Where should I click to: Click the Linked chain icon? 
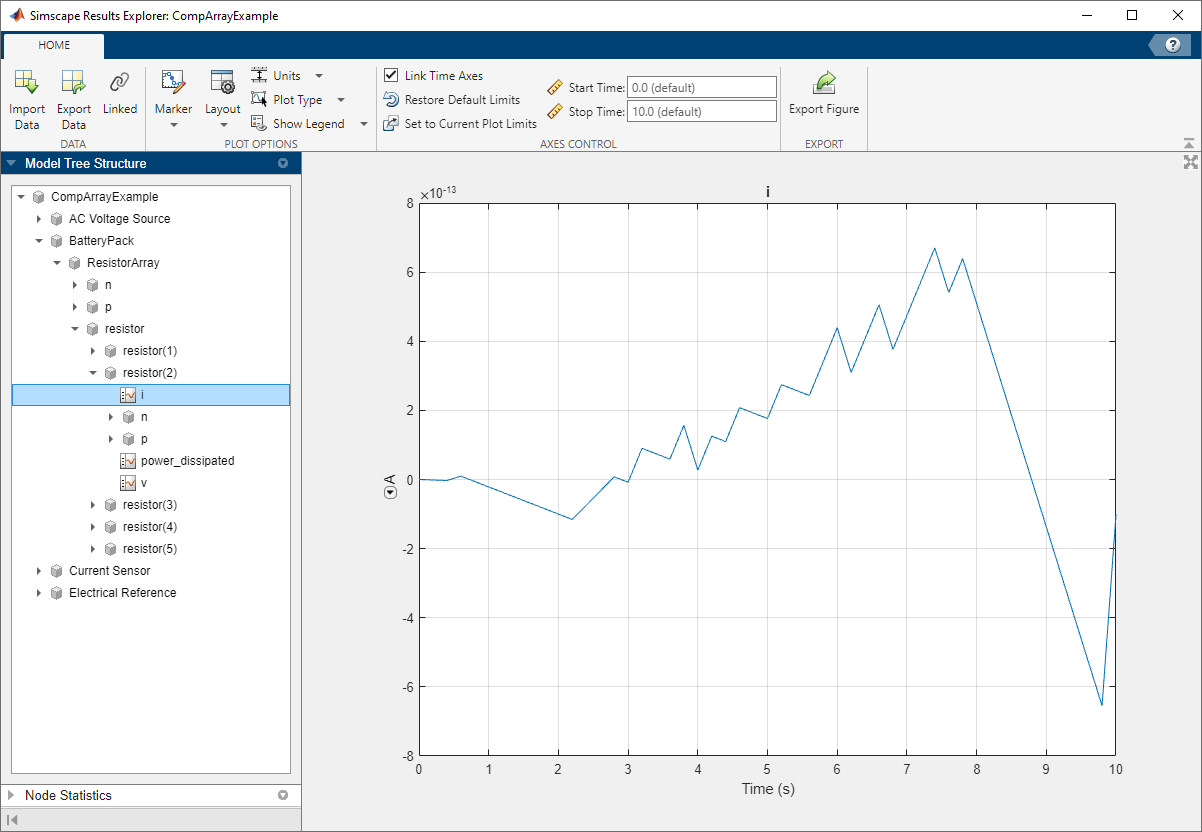click(x=120, y=84)
